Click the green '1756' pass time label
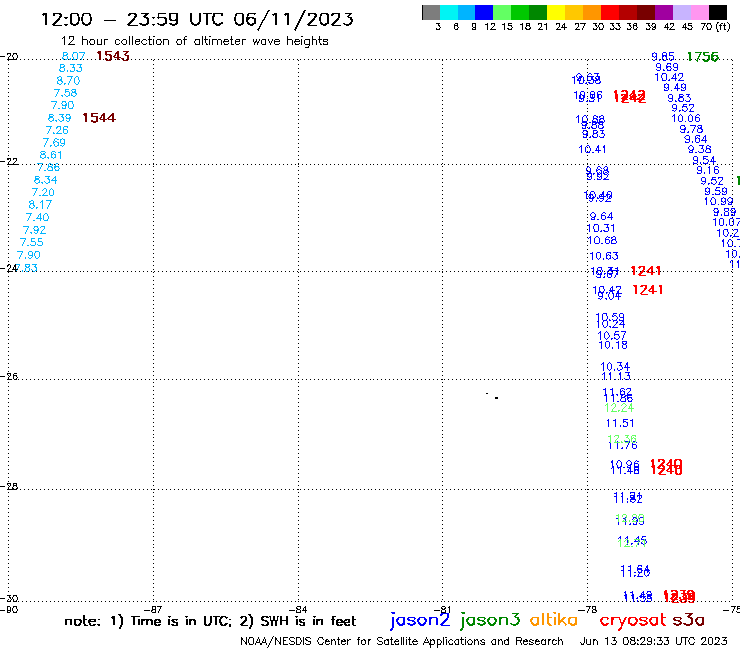 pyautogui.click(x=702, y=57)
